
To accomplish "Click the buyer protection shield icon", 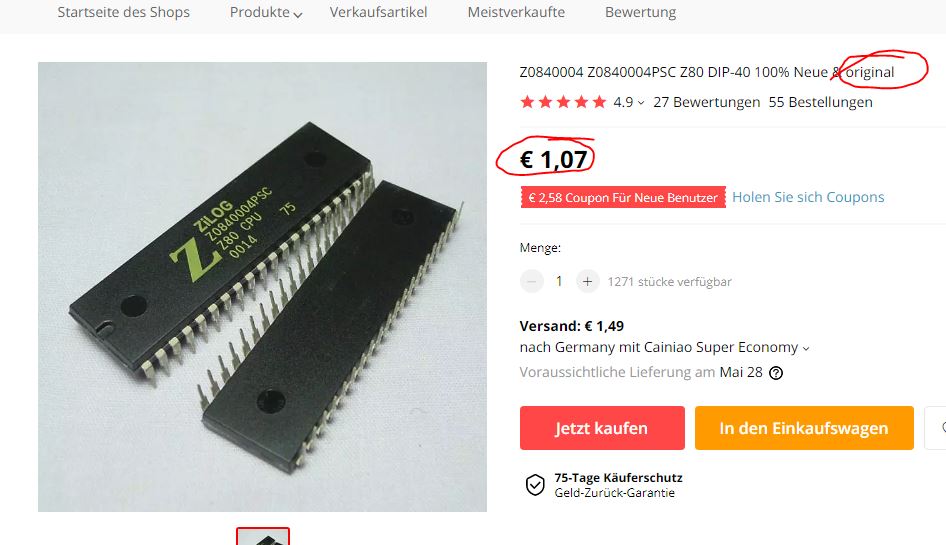I will [535, 485].
